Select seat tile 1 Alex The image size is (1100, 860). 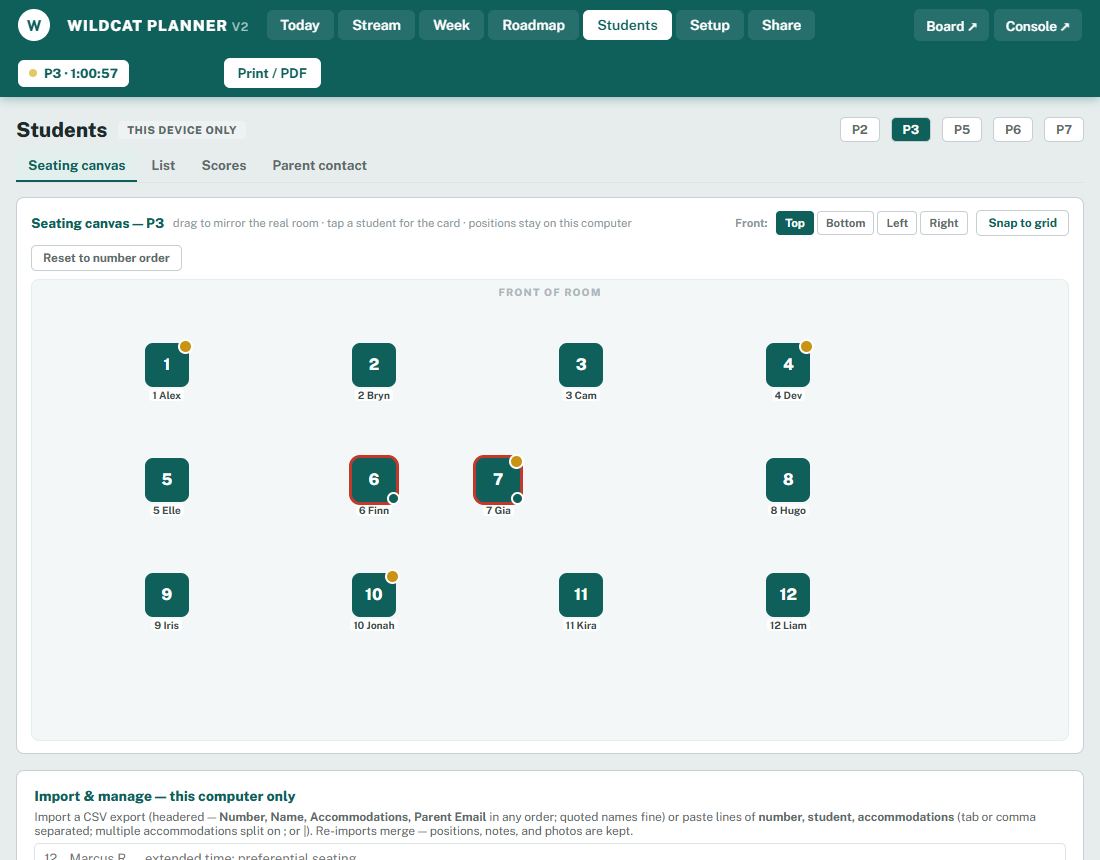(x=167, y=365)
